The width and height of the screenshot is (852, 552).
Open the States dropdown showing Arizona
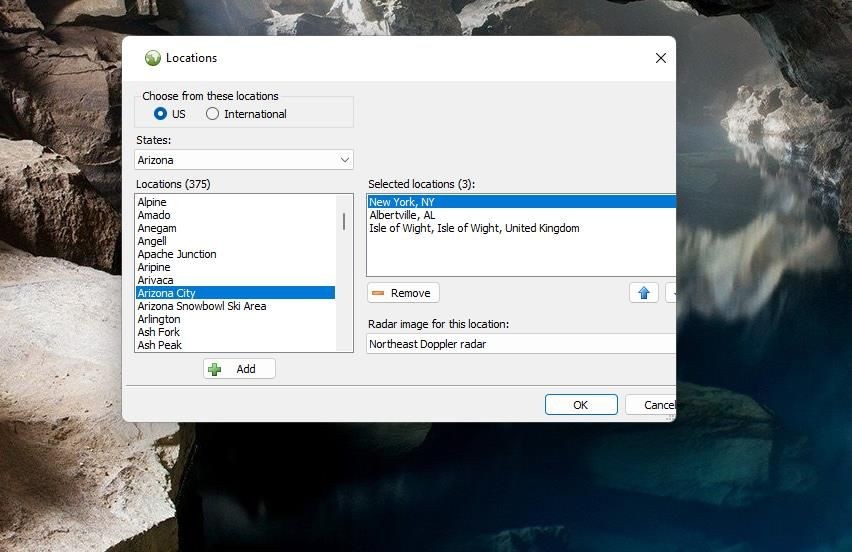[244, 160]
